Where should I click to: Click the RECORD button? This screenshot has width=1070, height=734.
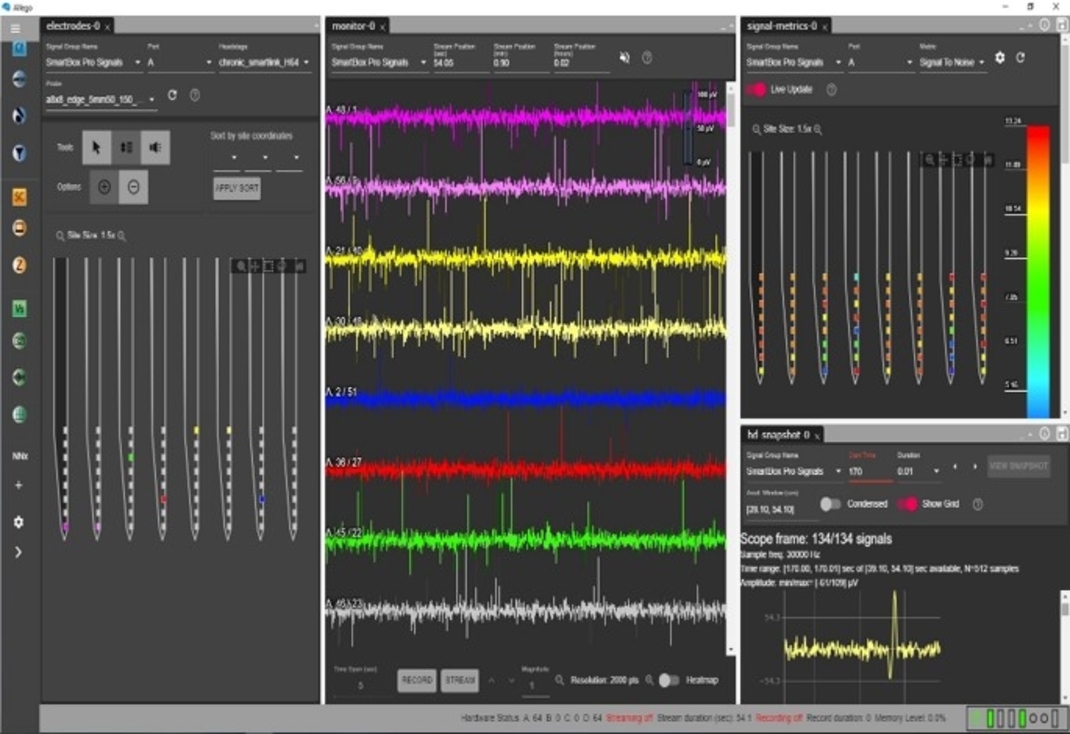pos(417,680)
